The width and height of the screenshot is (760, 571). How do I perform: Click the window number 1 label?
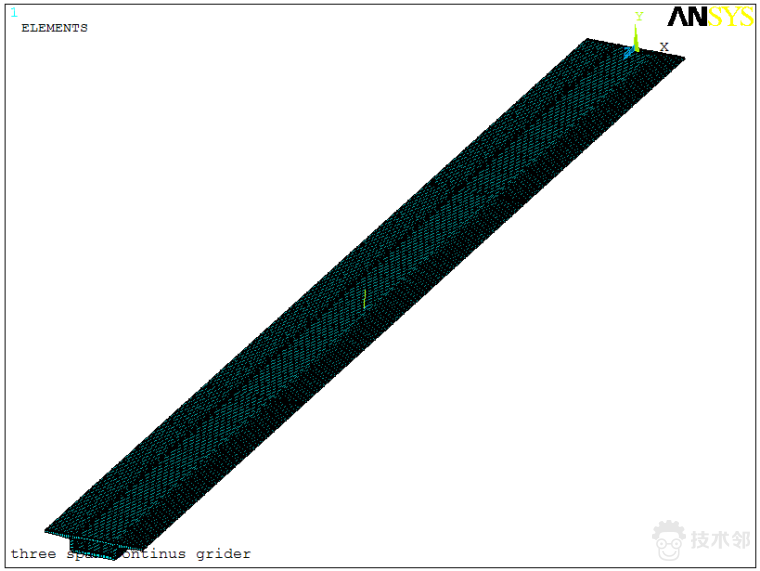[14, 13]
